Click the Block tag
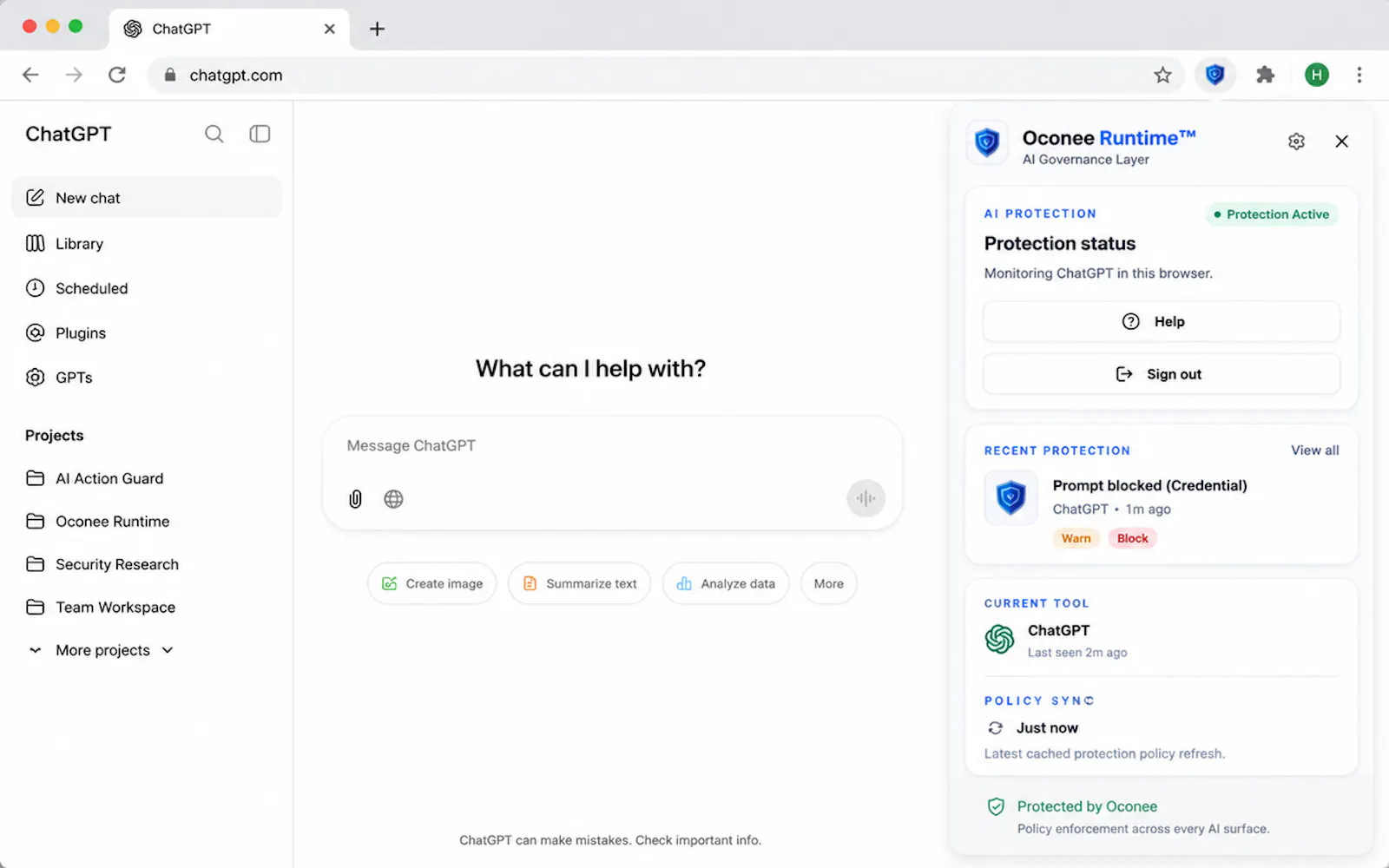The width and height of the screenshot is (1389, 868). click(1132, 538)
